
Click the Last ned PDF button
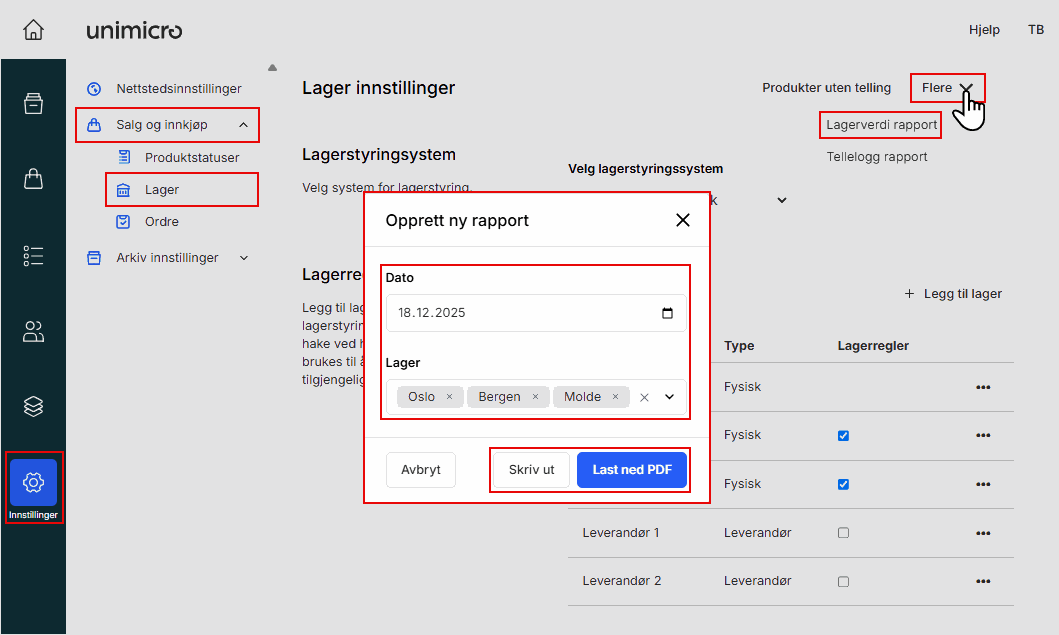click(632, 469)
